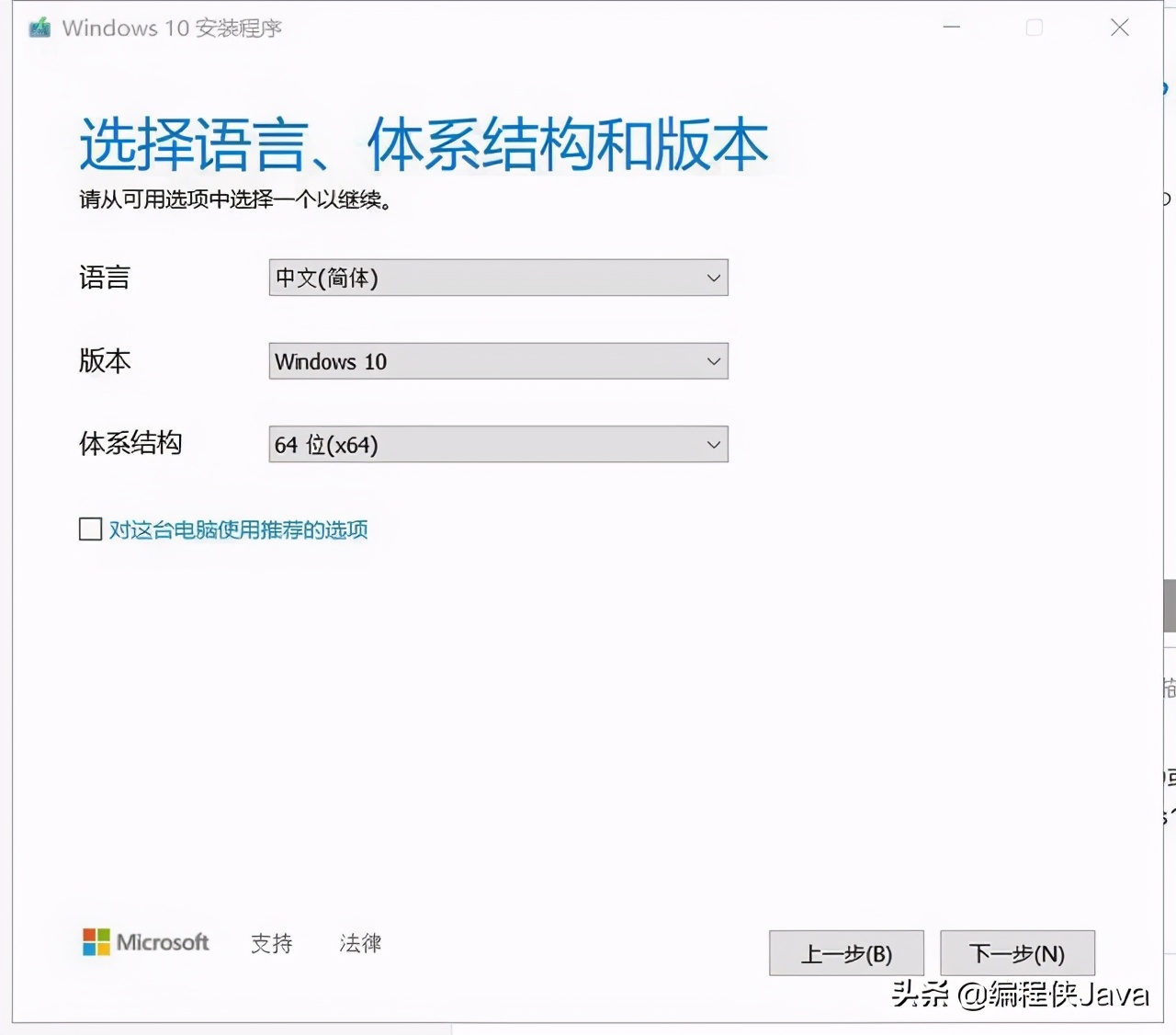Click the chevron arrow on the language selector
This screenshot has width=1176, height=1035.
click(714, 278)
